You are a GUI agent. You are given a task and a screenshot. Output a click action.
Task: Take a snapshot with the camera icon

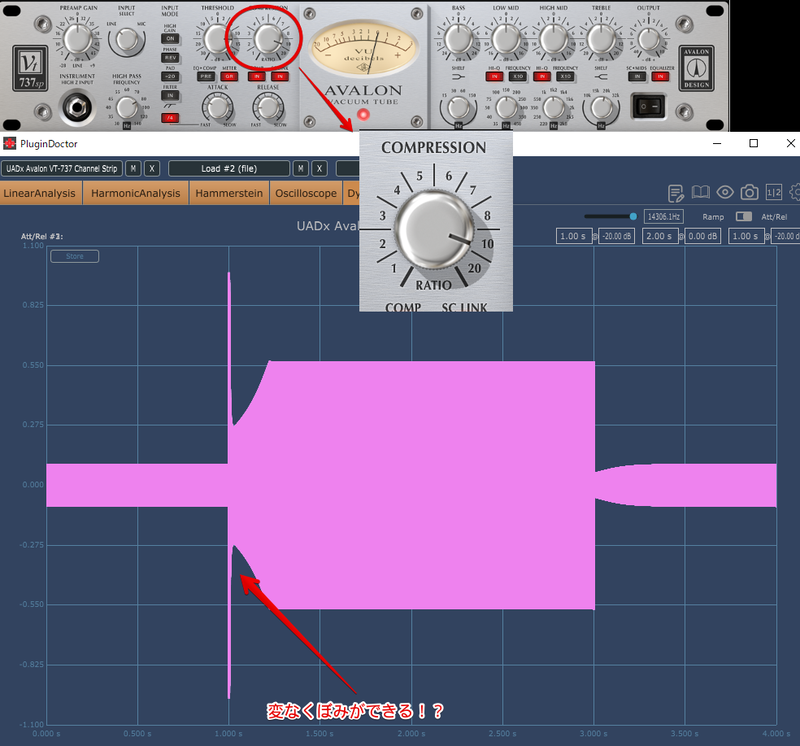click(x=749, y=192)
